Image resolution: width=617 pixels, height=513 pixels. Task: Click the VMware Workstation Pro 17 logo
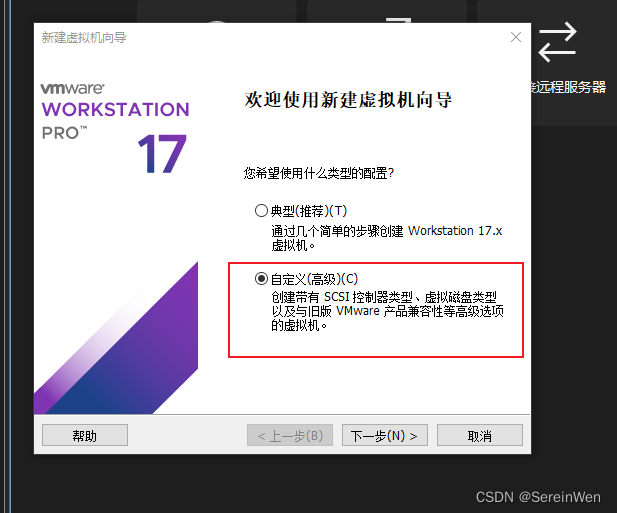pyautogui.click(x=115, y=127)
